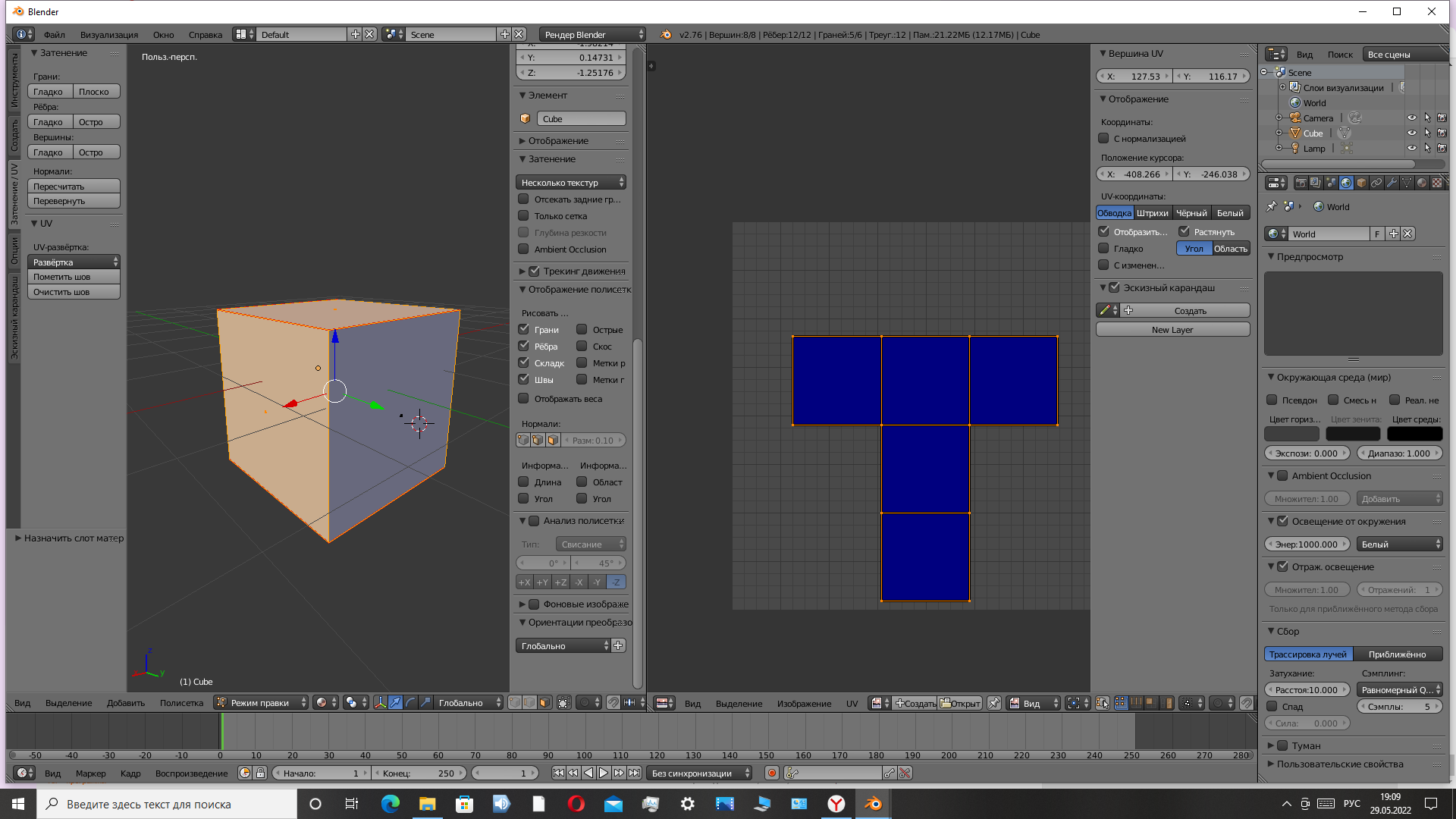This screenshot has height=819, width=1456.
Task: Open the UV menu in image editor
Action: [x=852, y=704]
